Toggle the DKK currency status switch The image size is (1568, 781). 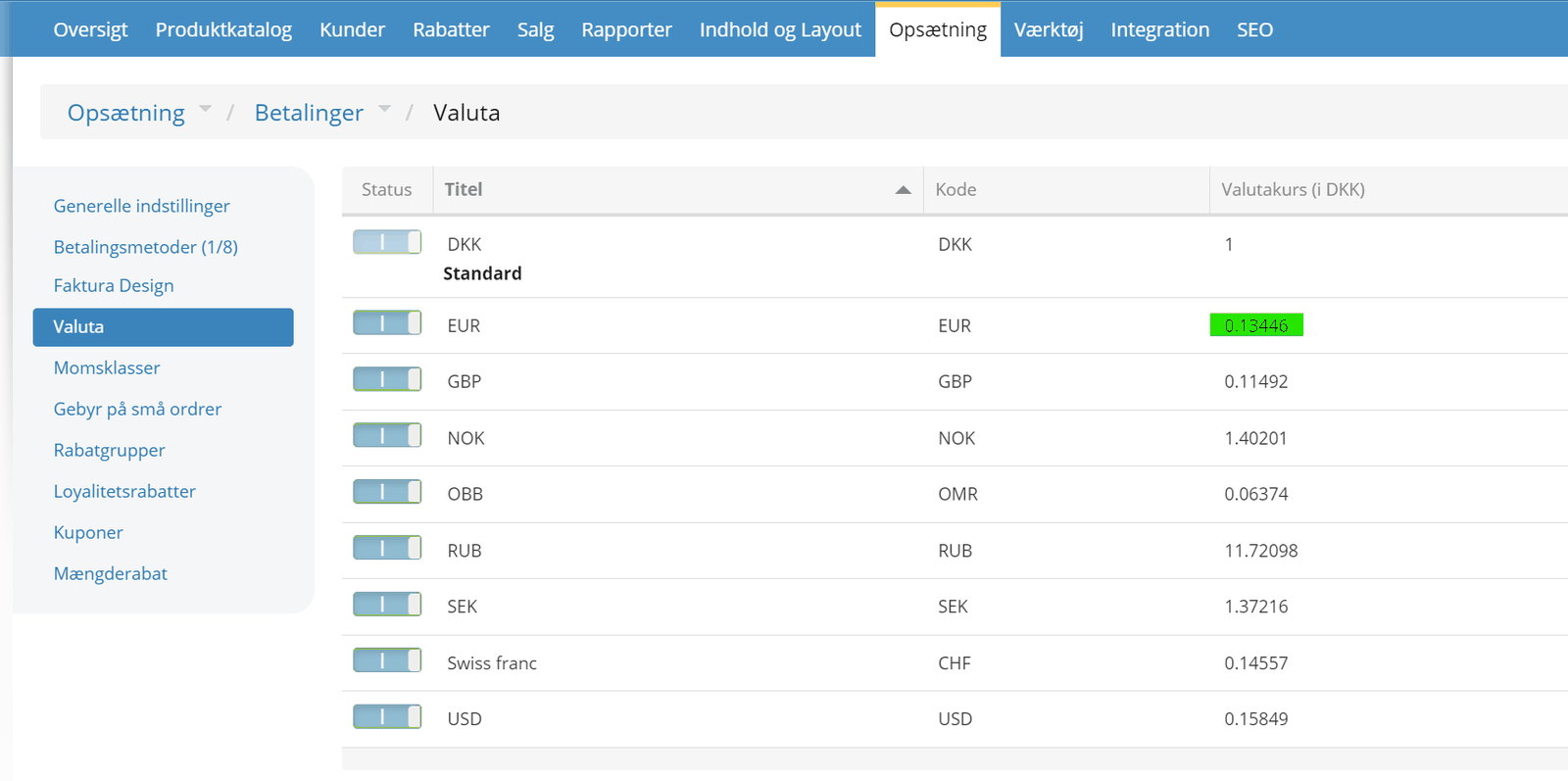point(387,242)
